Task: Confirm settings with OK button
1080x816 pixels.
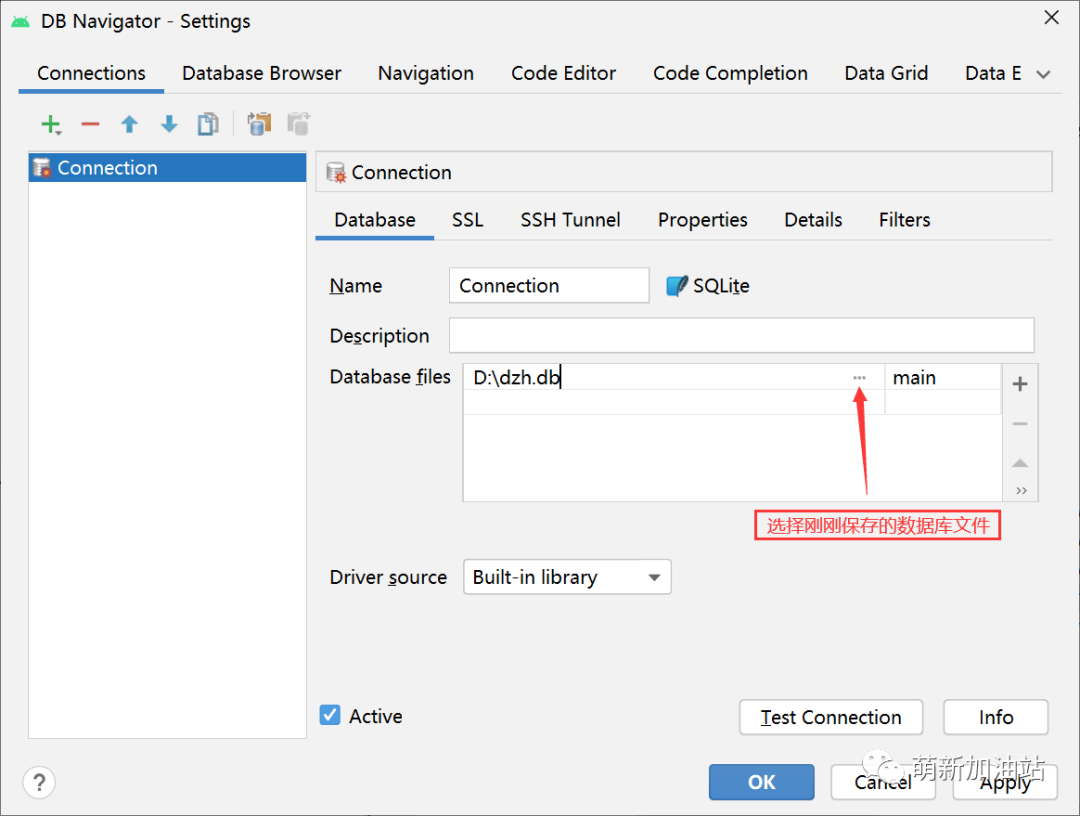Action: [x=762, y=782]
